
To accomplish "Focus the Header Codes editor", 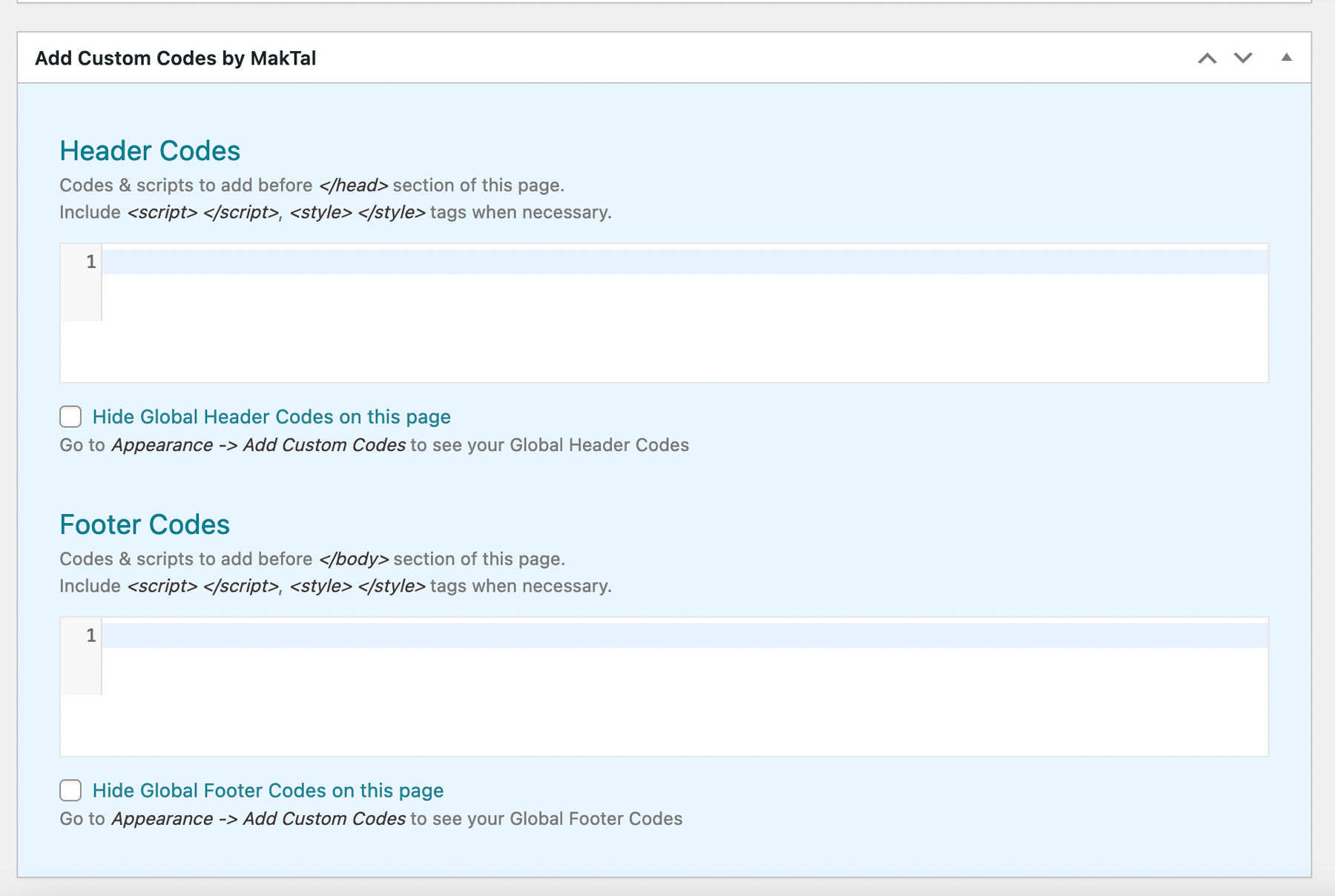I will click(x=665, y=313).
